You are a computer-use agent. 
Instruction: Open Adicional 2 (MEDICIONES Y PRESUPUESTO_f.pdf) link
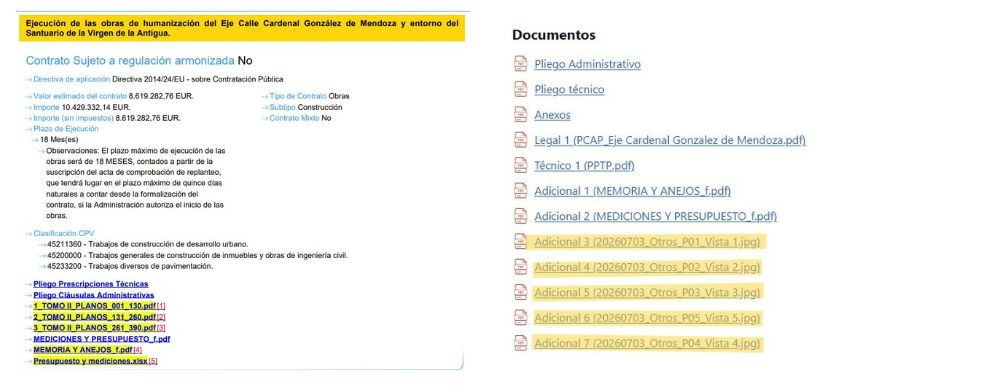[656, 217]
